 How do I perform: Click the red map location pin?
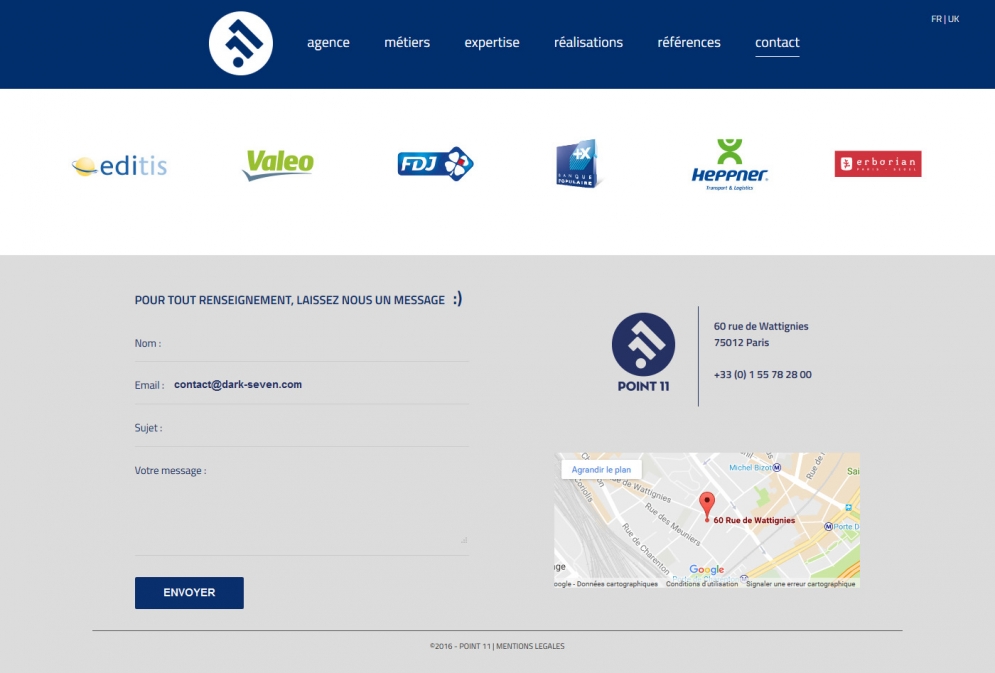(x=707, y=507)
